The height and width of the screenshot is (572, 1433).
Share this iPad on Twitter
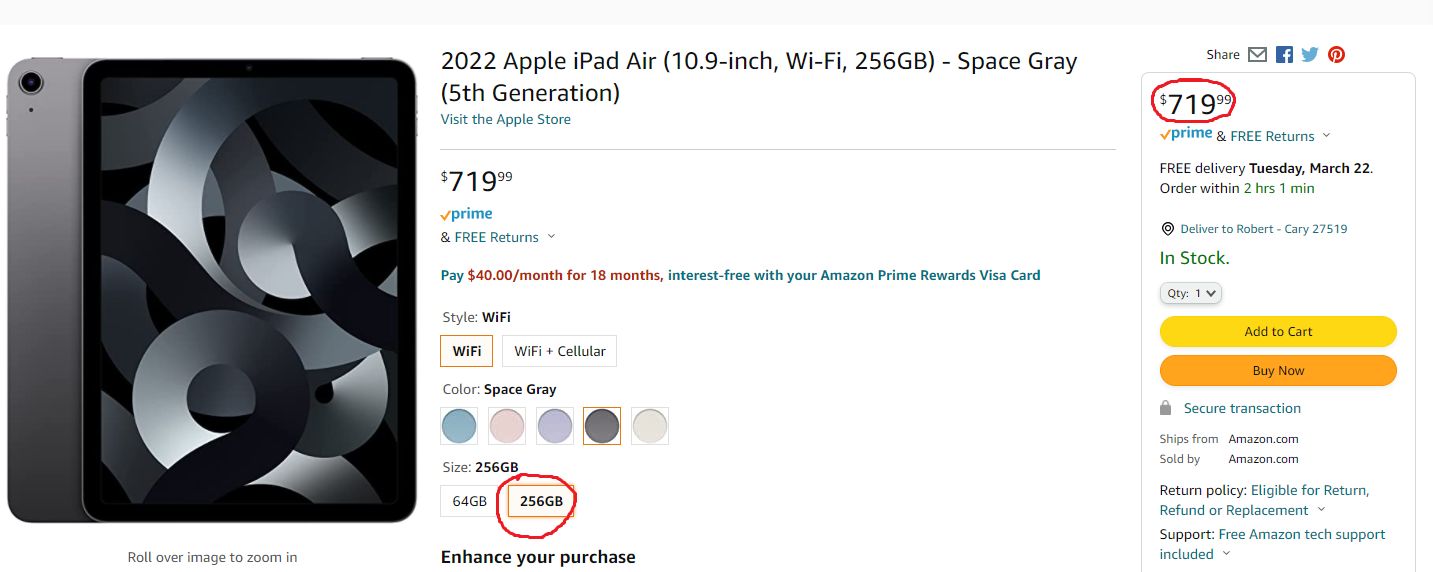coord(1310,55)
